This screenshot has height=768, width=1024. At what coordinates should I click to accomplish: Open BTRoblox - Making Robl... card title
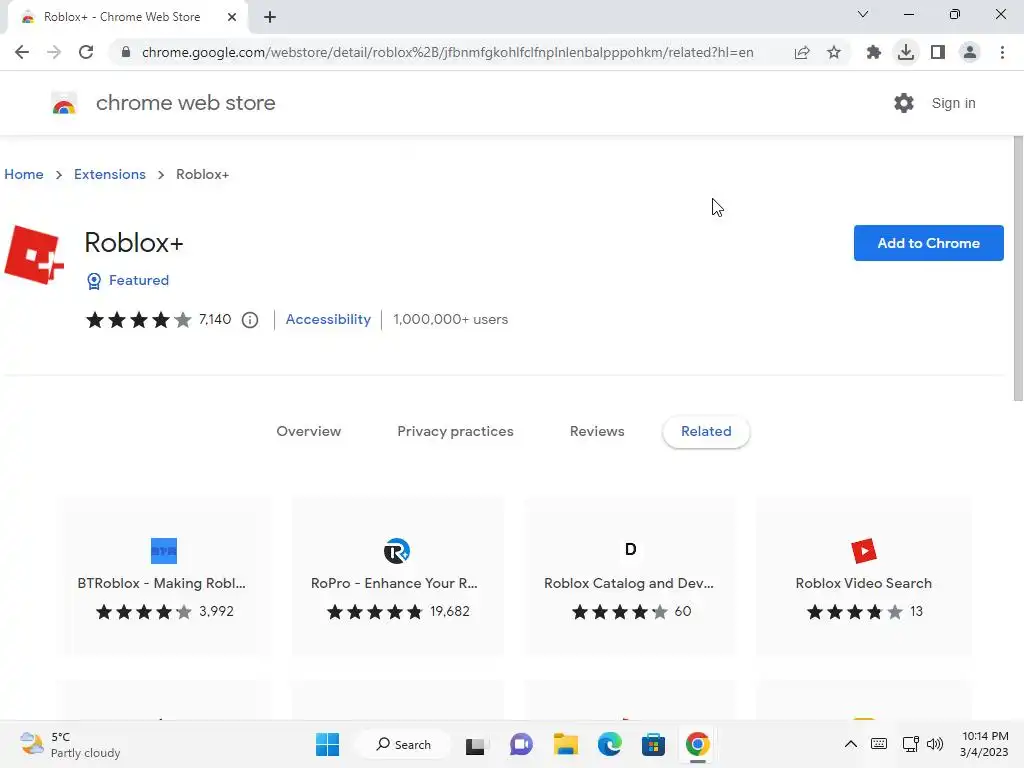161,583
